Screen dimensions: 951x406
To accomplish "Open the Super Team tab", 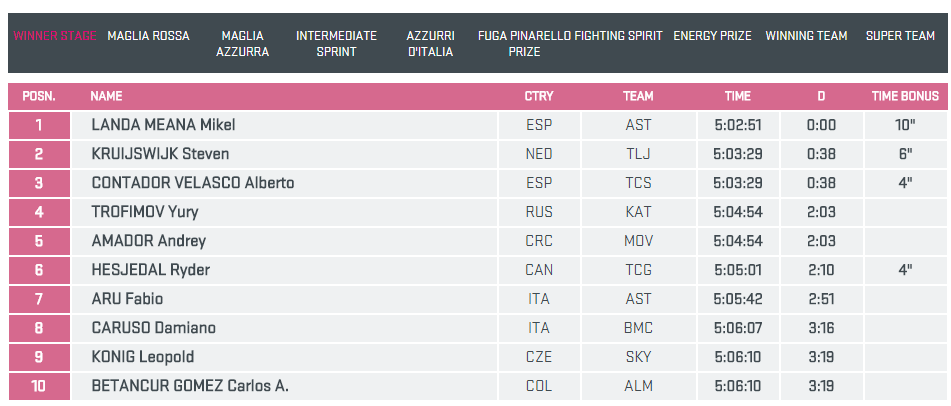I will pos(900,36).
